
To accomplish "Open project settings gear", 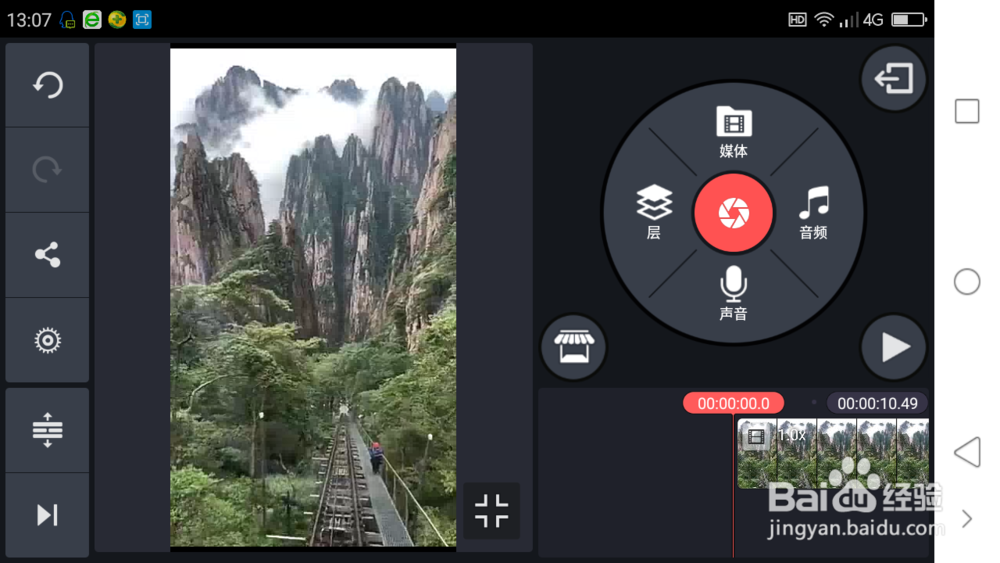I will [47, 340].
